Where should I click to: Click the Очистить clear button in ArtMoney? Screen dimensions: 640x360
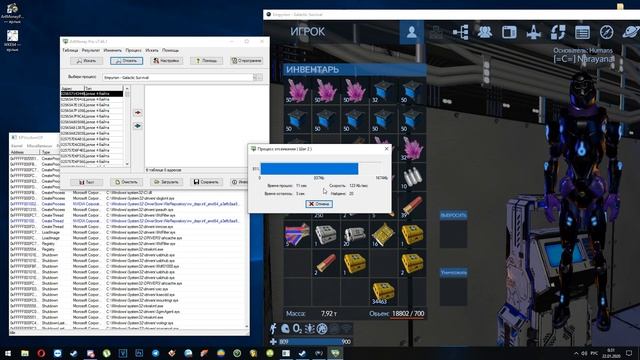click(x=127, y=182)
